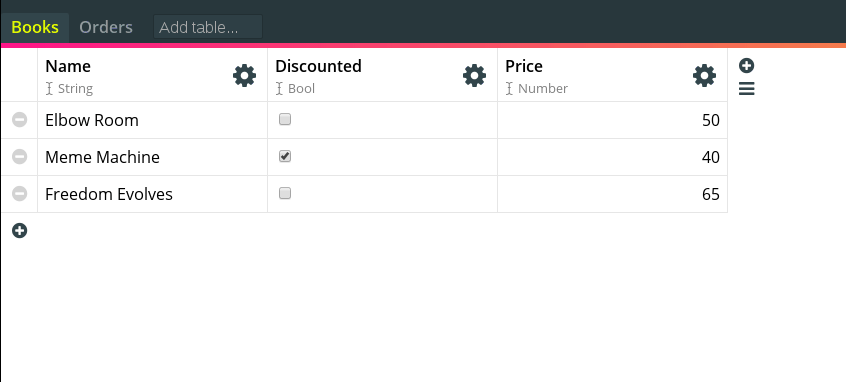Open settings gear for Price column
Image resolution: width=846 pixels, height=382 pixels.
point(704,76)
